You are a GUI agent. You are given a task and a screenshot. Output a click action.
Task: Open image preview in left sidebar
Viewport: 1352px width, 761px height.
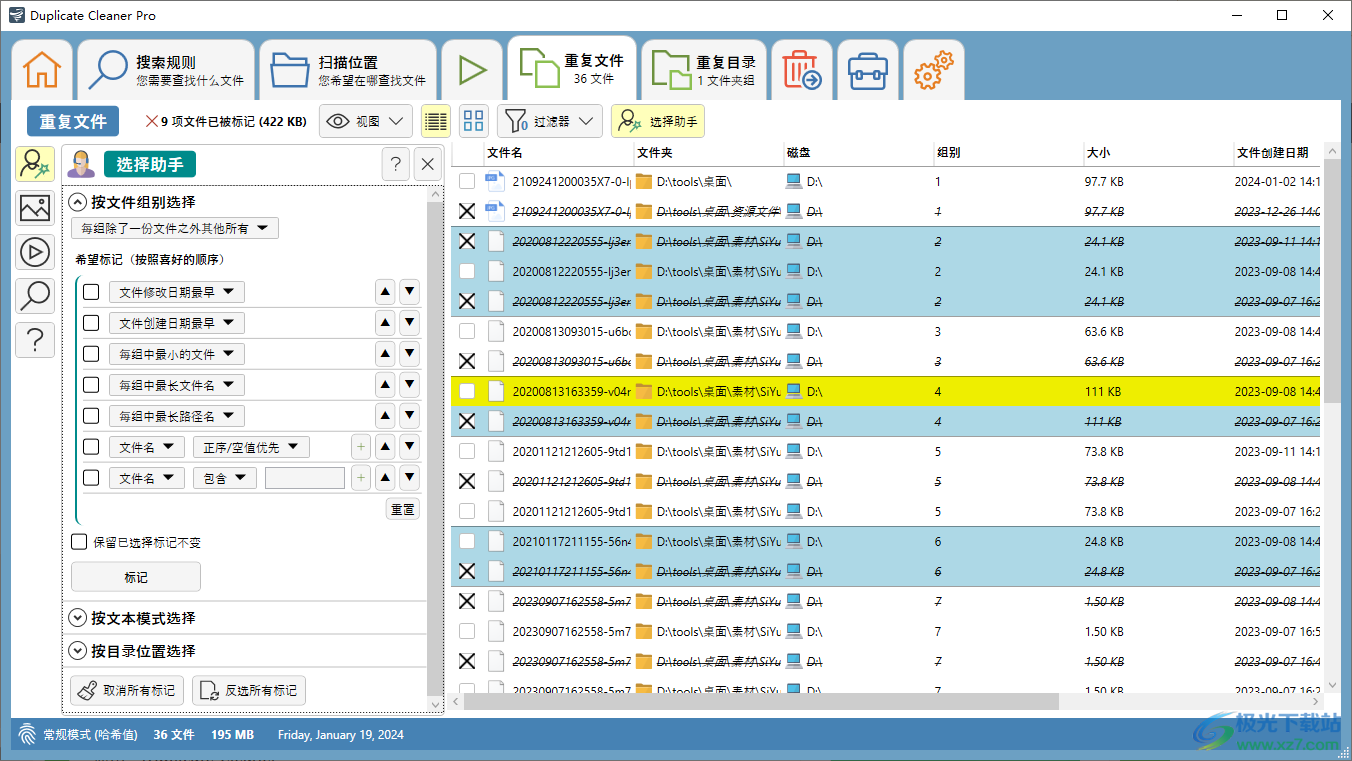(35, 208)
